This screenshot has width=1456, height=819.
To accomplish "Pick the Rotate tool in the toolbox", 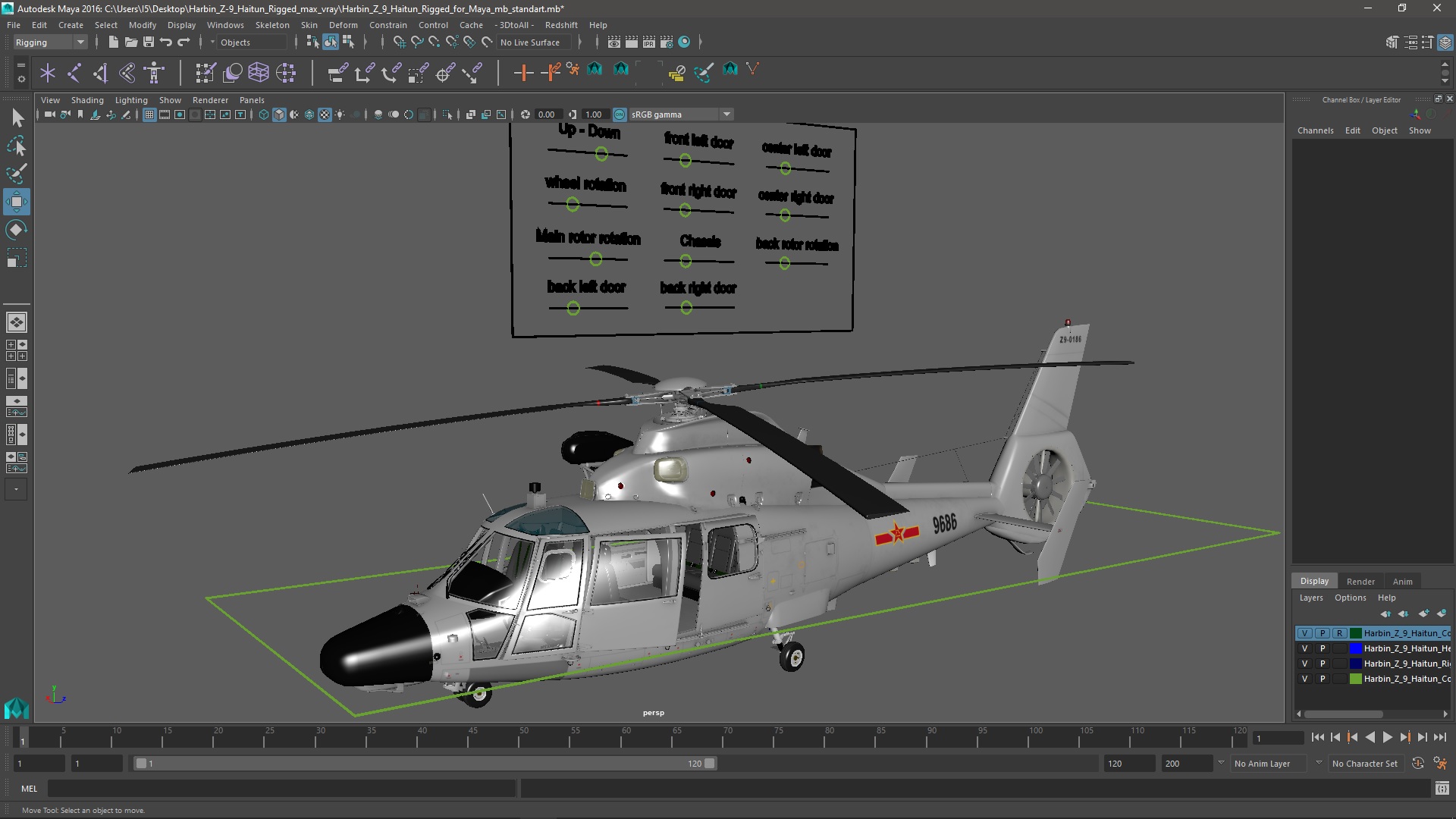I will (x=16, y=230).
